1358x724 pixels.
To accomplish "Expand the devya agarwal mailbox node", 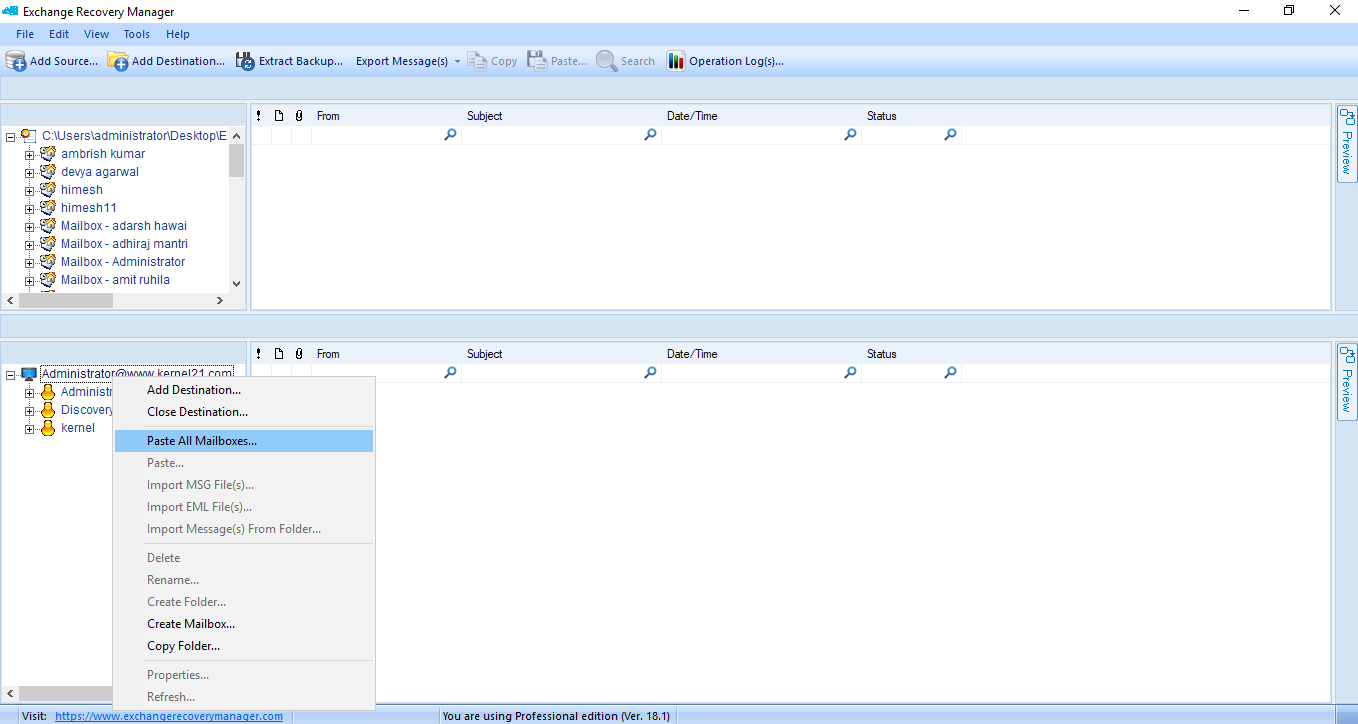I will click(x=29, y=172).
